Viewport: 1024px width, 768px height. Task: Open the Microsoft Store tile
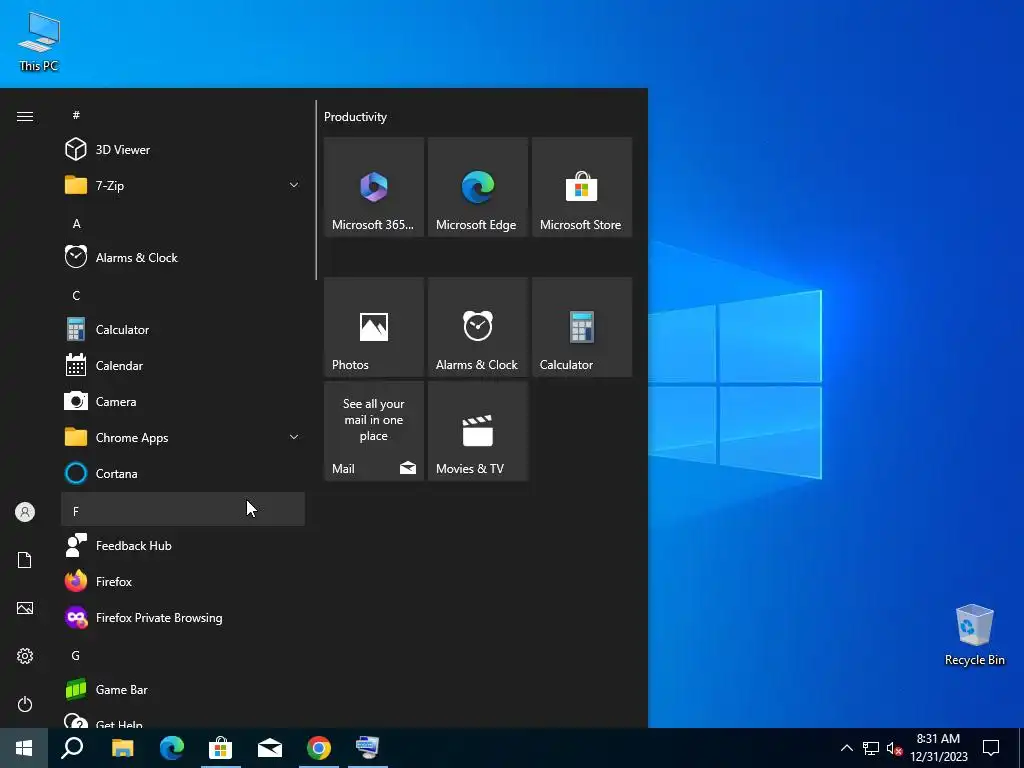coord(582,187)
